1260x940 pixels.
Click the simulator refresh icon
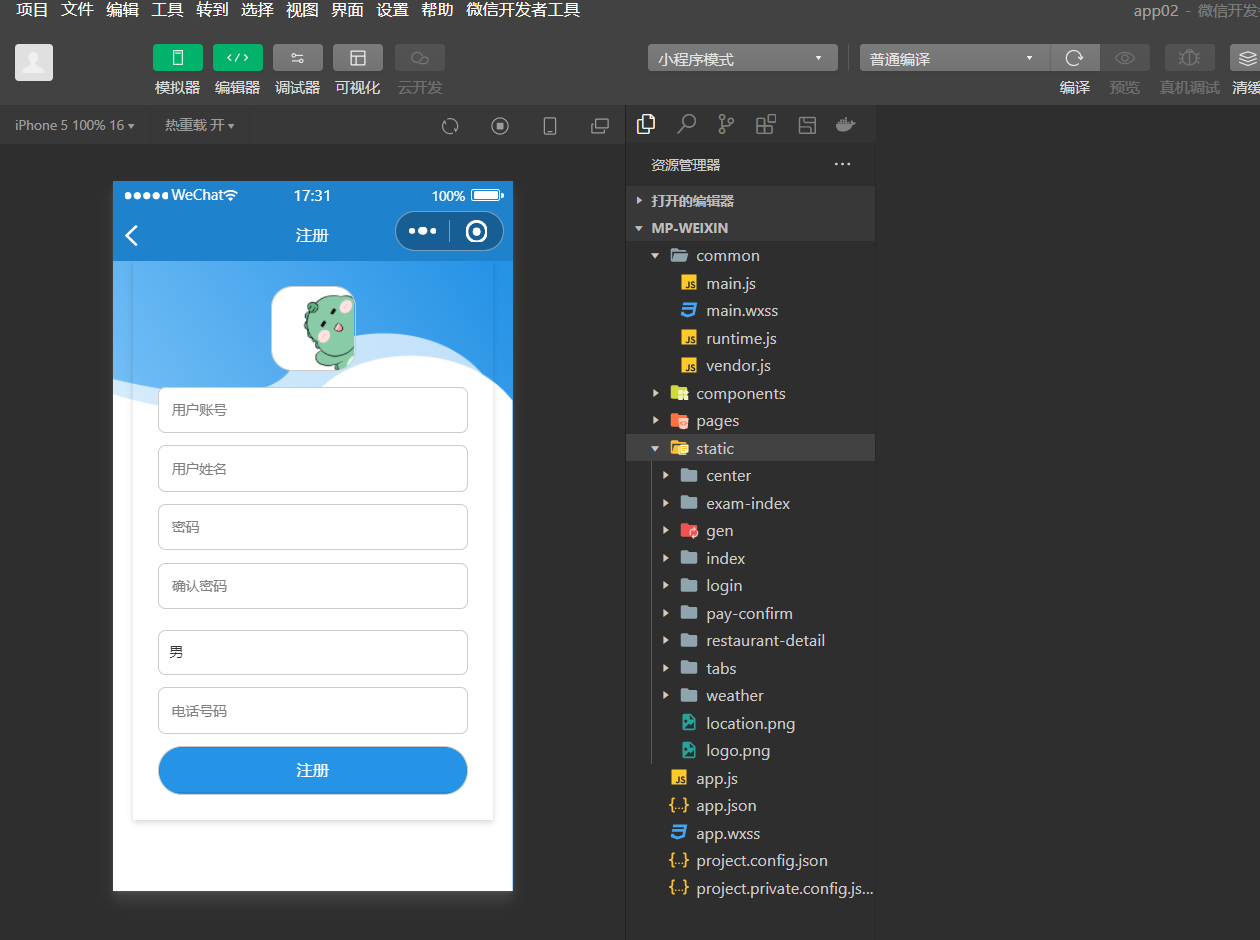[450, 125]
